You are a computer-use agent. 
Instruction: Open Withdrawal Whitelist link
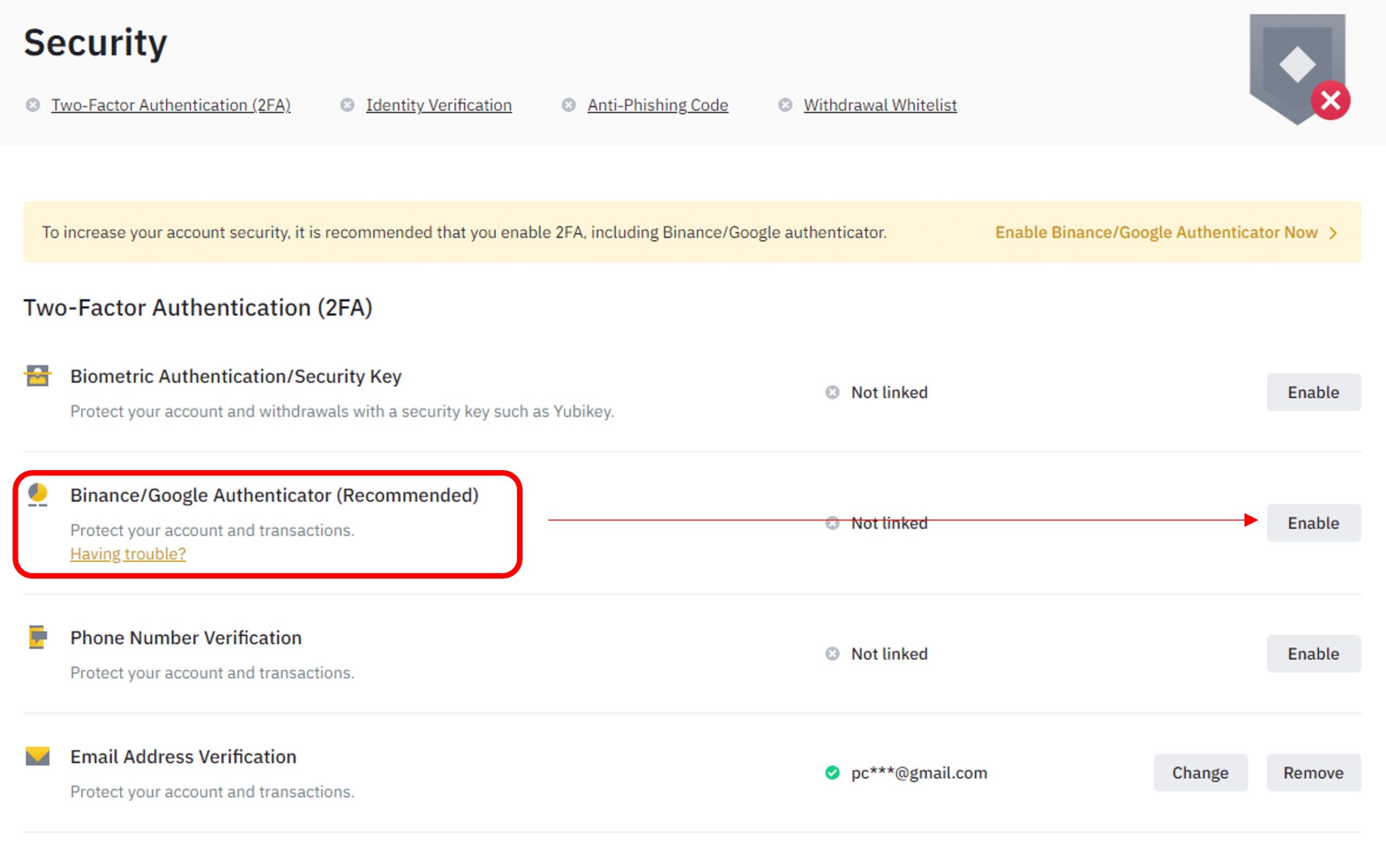pyautogui.click(x=879, y=105)
